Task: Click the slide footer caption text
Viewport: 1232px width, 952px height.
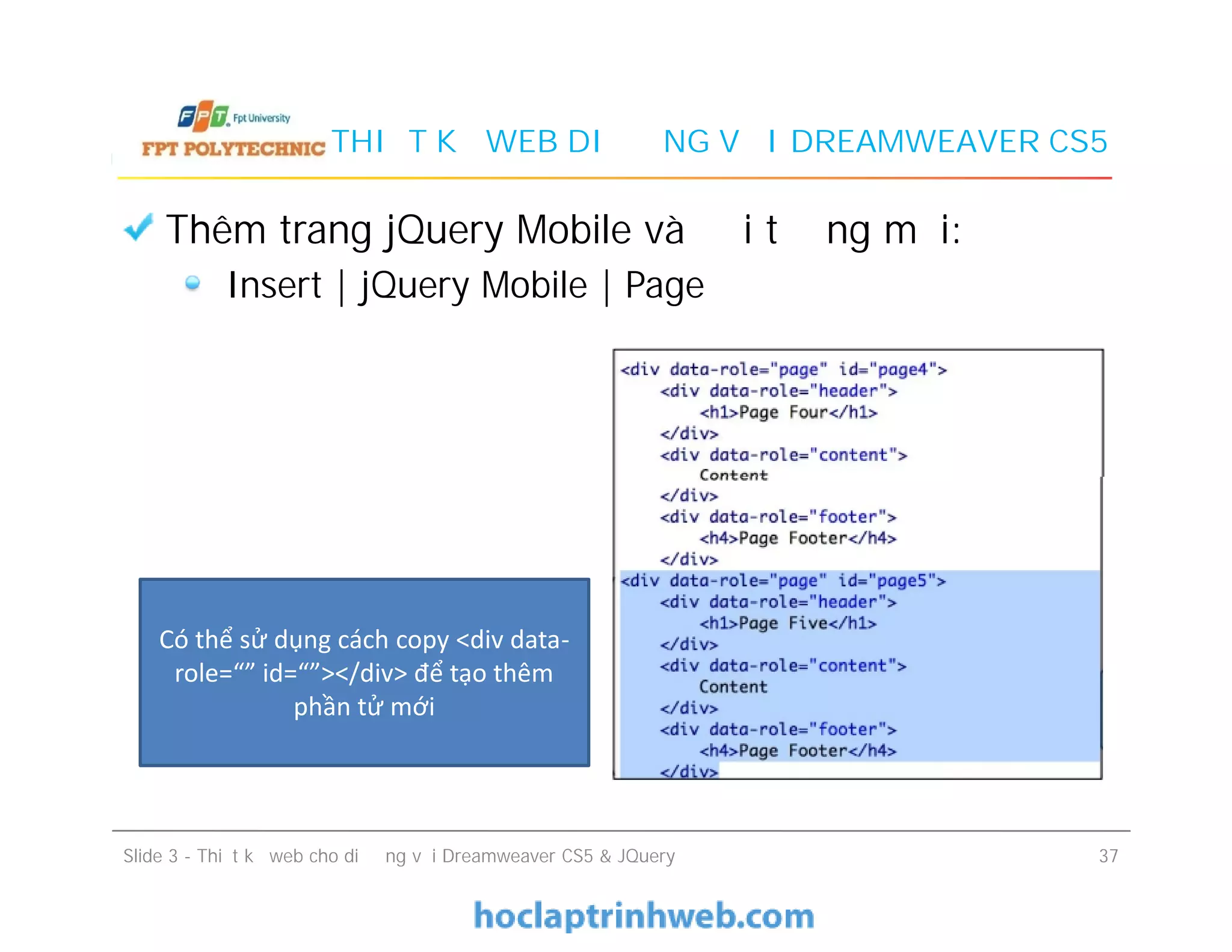Action: pos(399,856)
